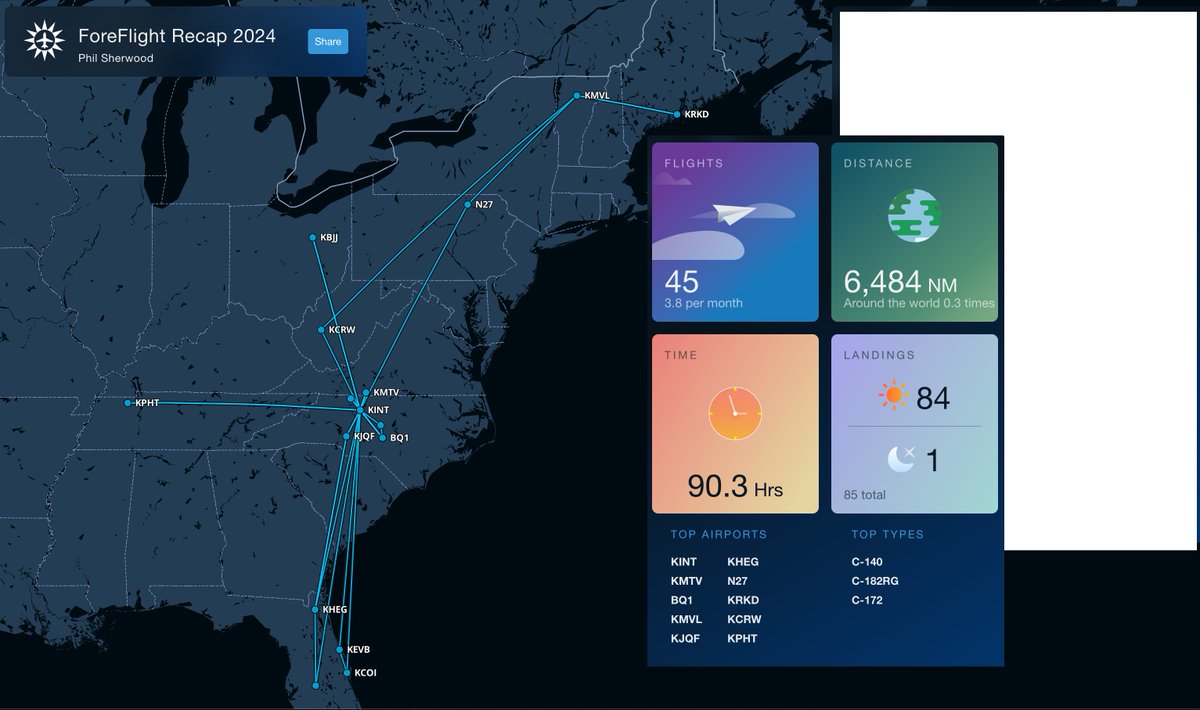The width and height of the screenshot is (1200, 710).
Task: Click C-172 in Top Types list
Action: 867,600
